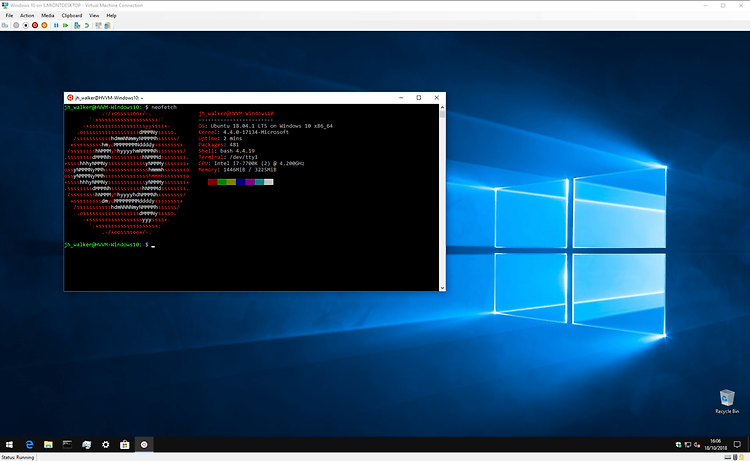Pause the virtual machine from the toolbar
This screenshot has width=750, height=461.
(x=56, y=25)
